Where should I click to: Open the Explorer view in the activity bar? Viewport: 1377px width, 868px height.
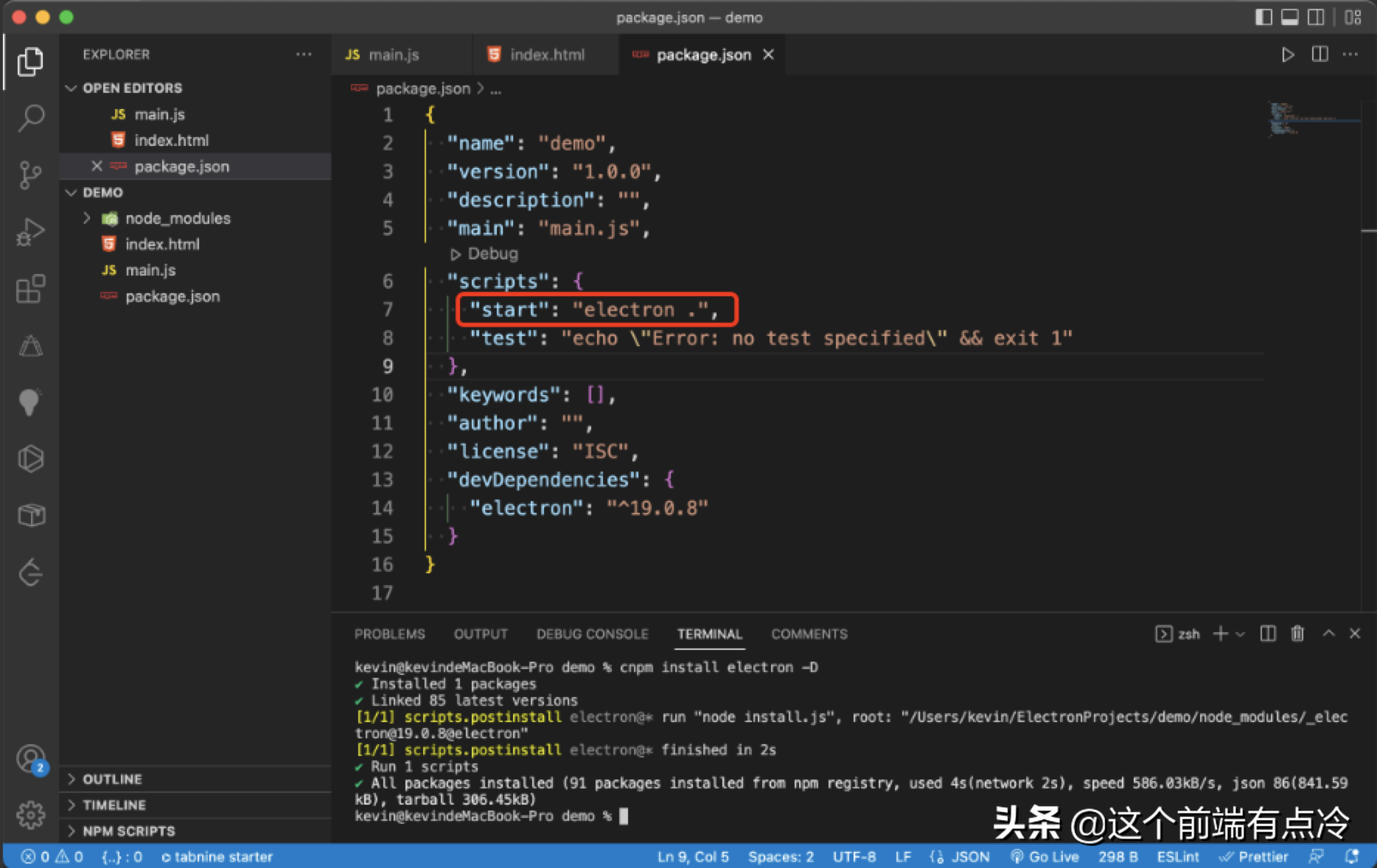click(x=30, y=61)
